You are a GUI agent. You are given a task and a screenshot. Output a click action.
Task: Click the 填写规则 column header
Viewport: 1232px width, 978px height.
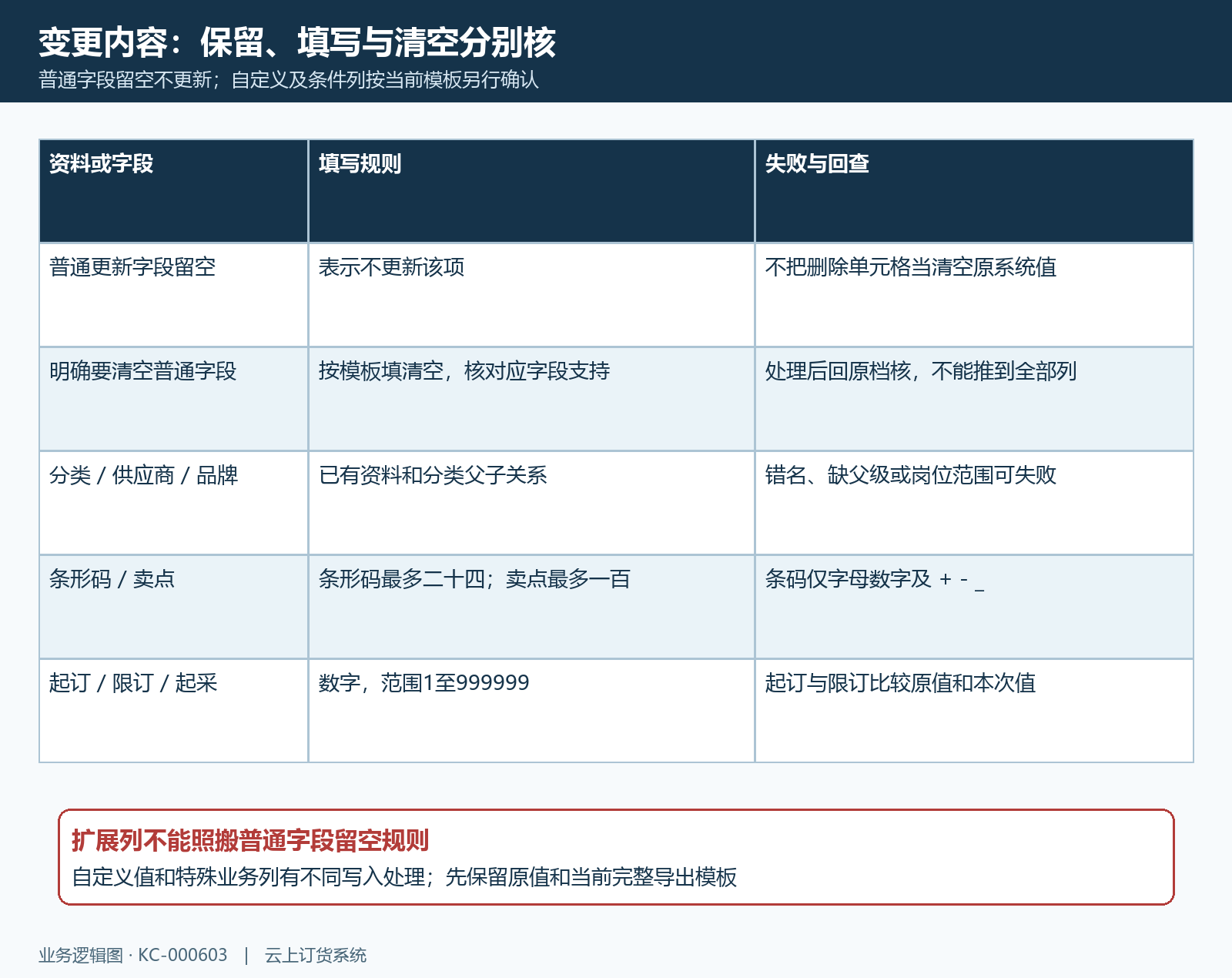click(531, 191)
